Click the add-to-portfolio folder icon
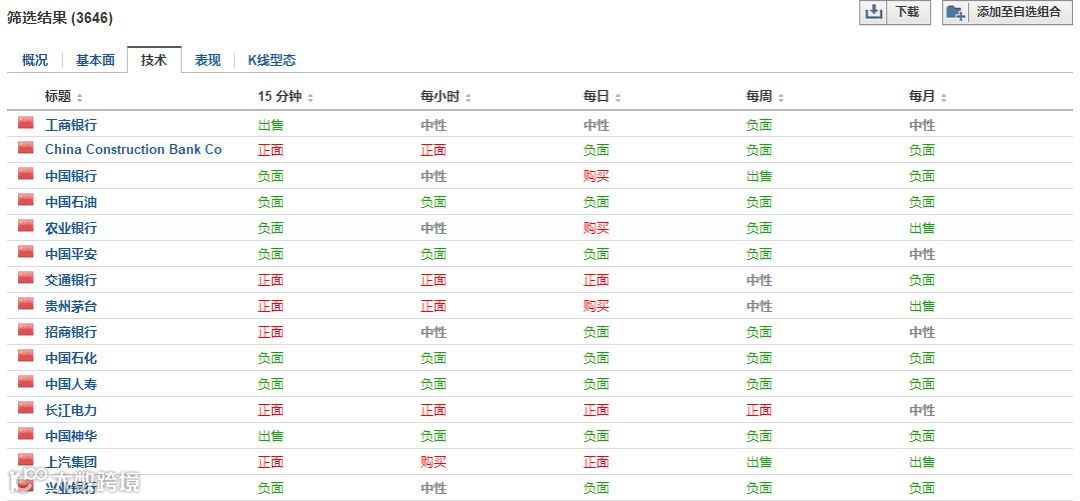 955,12
